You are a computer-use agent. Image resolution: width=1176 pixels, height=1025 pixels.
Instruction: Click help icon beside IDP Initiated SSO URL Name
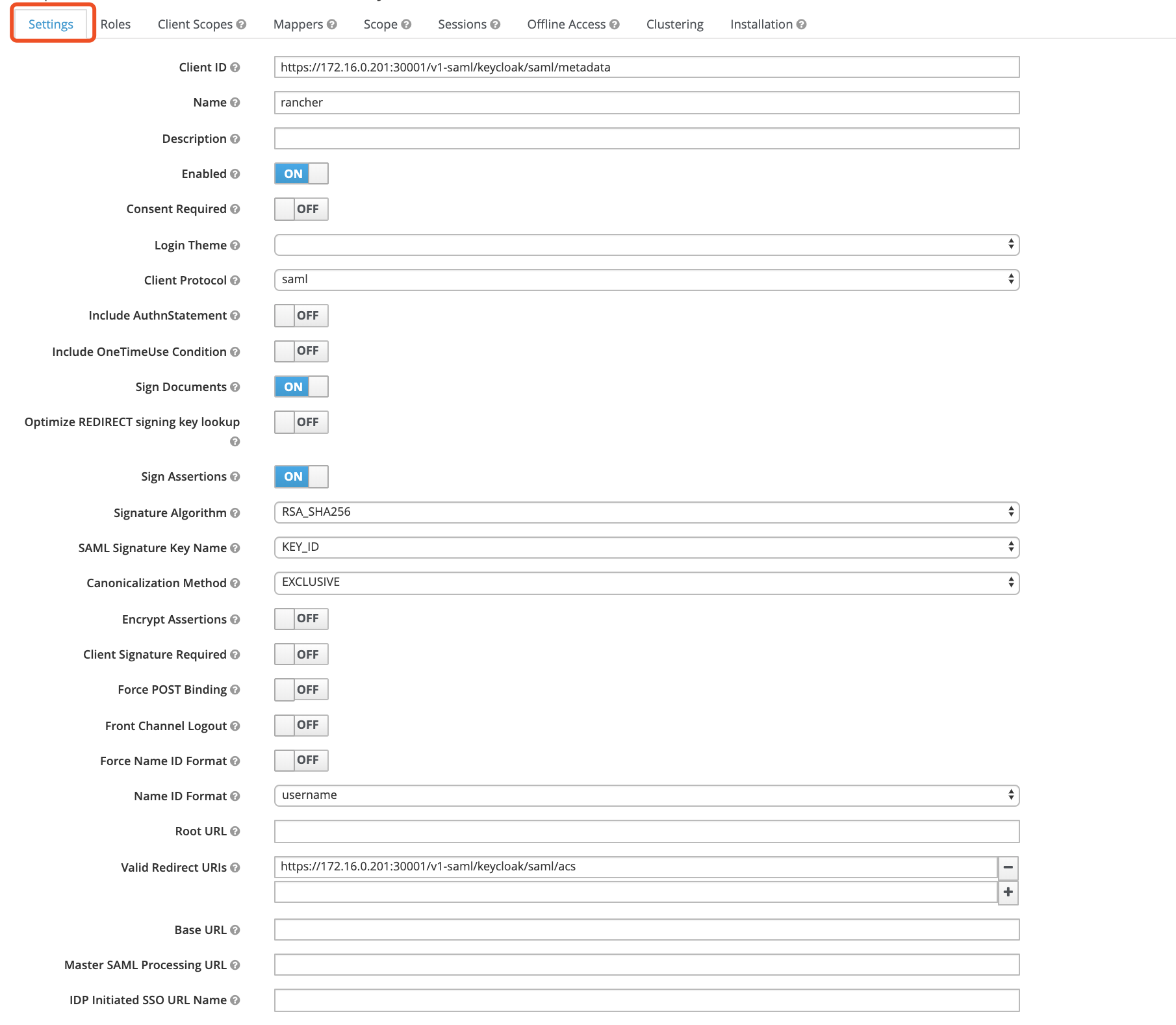click(x=235, y=1000)
